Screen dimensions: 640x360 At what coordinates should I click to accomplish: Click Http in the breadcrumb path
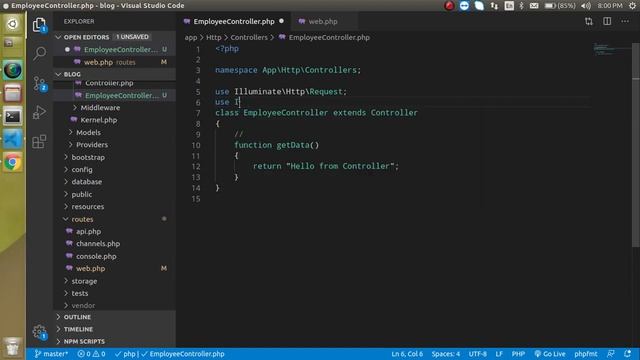(x=213, y=38)
